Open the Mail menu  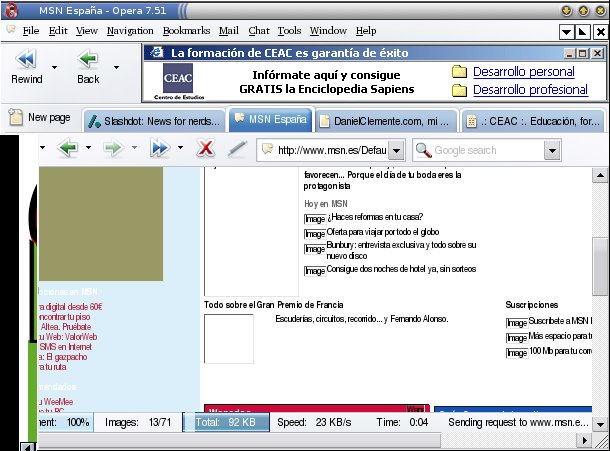(229, 31)
